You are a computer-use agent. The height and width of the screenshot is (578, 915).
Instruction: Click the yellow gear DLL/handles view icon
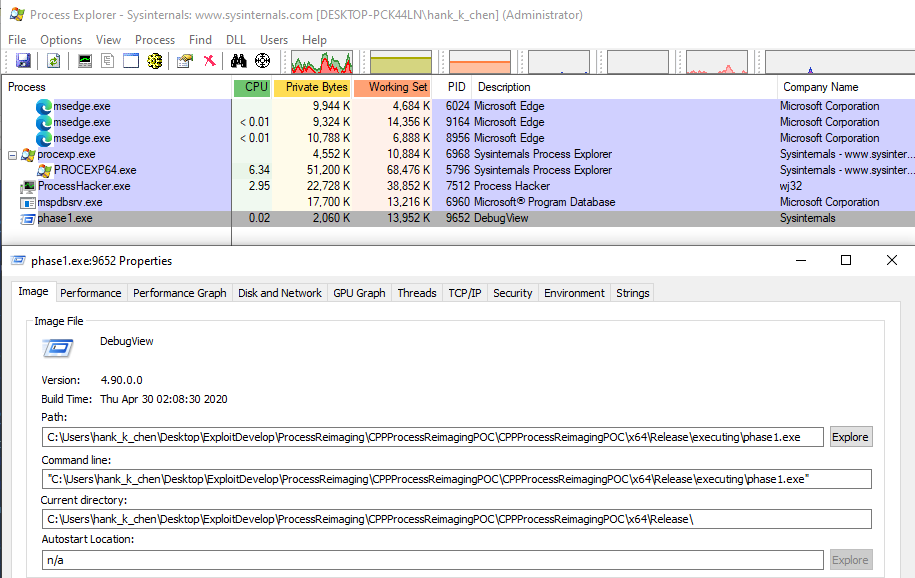tap(155, 61)
